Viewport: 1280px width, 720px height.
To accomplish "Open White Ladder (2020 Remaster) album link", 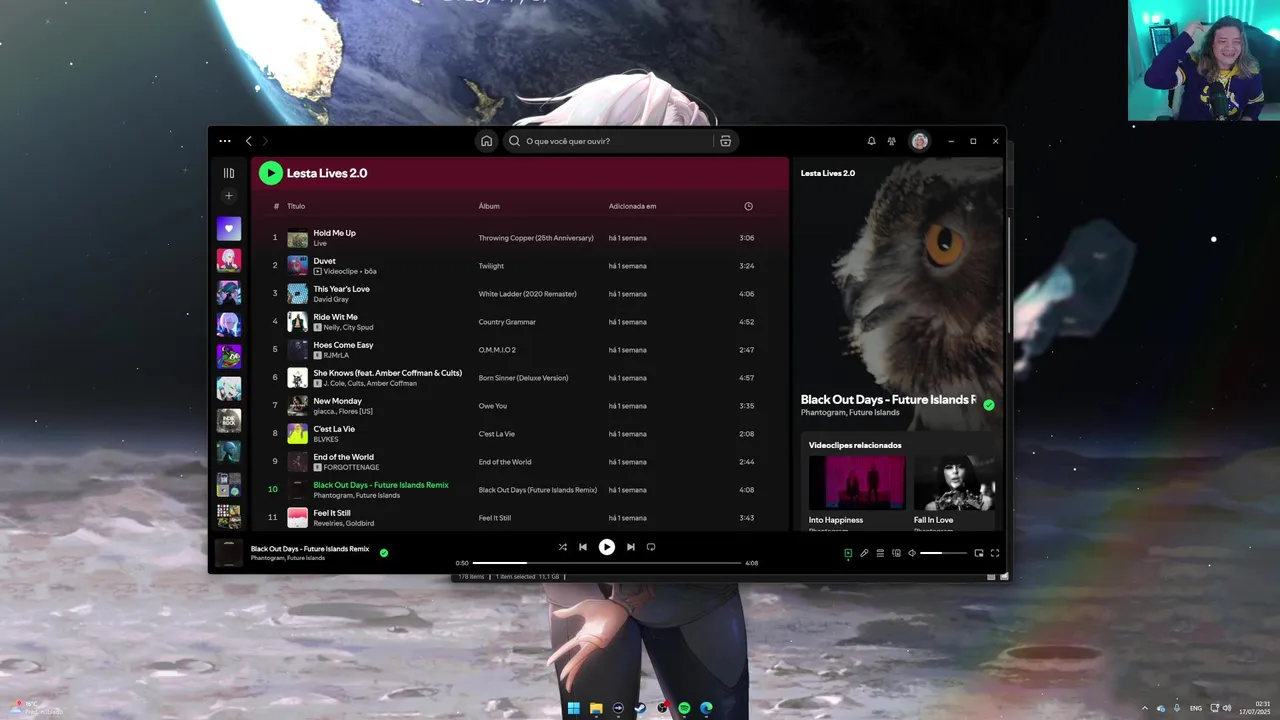I will 527,294.
